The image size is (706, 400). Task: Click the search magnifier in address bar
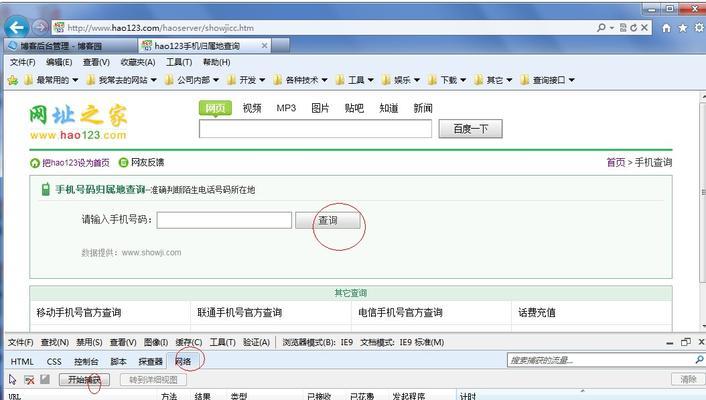click(x=601, y=27)
